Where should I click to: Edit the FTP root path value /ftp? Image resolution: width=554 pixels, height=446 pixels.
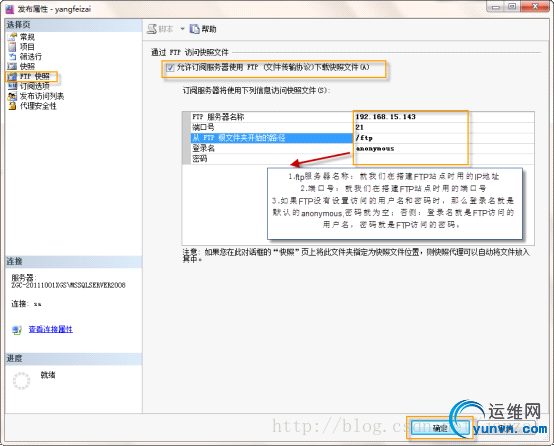click(443, 138)
